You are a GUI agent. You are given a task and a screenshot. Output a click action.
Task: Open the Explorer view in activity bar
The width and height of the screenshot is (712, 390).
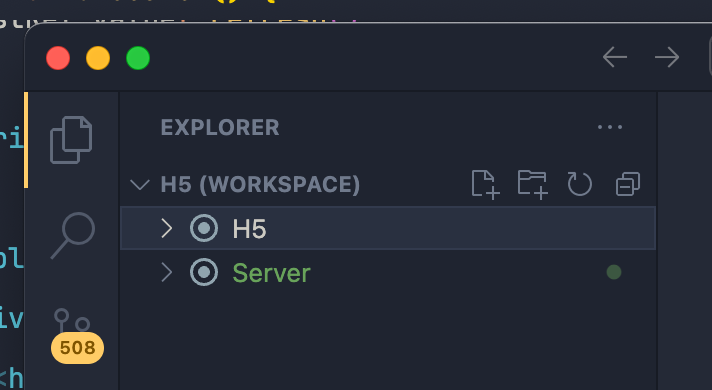pyautogui.click(x=71, y=140)
